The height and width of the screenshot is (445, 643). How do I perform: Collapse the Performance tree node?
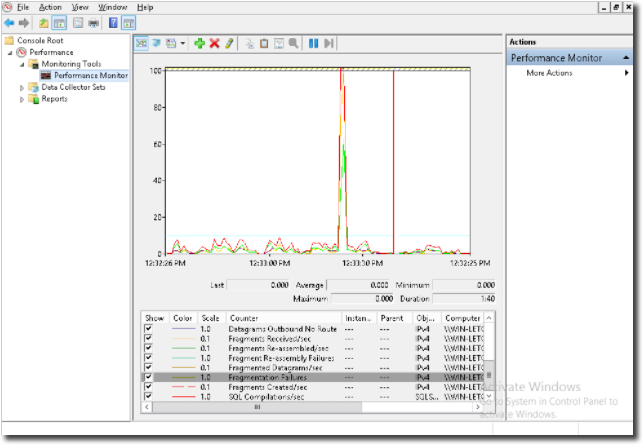point(10,52)
